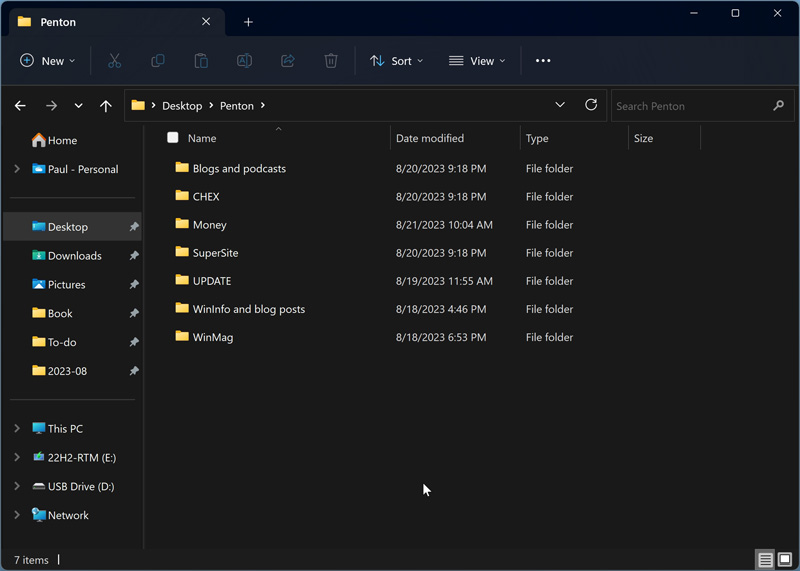Open the See more ellipsis menu
The image size is (800, 571).
click(x=543, y=61)
